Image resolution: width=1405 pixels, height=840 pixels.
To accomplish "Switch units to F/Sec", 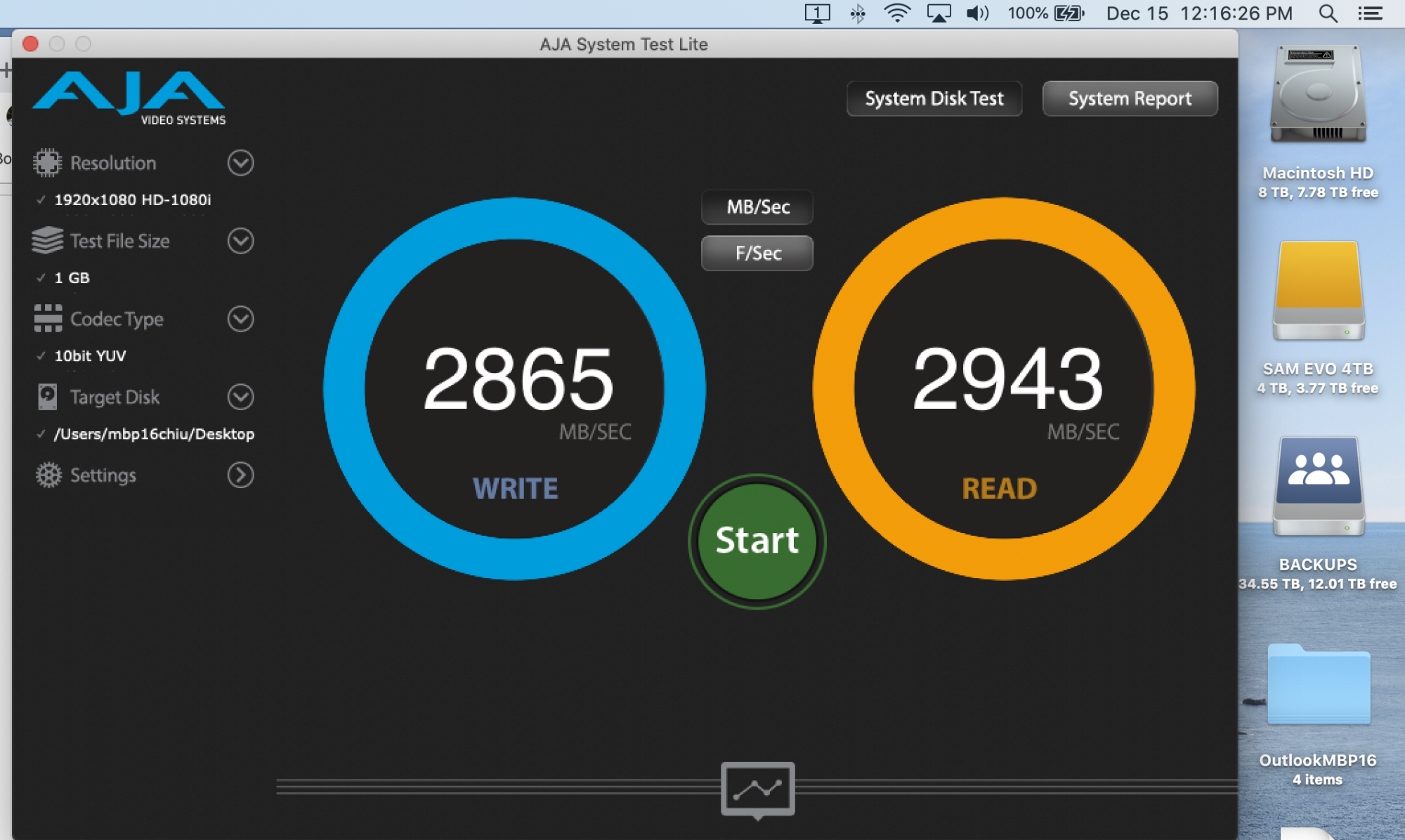I will (x=757, y=253).
